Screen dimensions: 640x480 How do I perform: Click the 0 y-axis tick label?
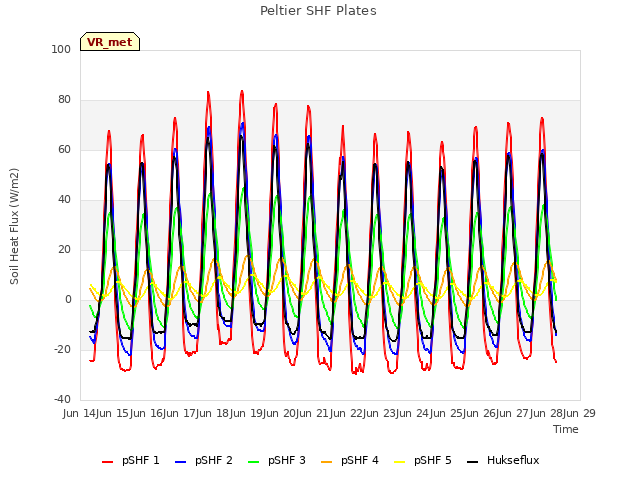pos(68,300)
